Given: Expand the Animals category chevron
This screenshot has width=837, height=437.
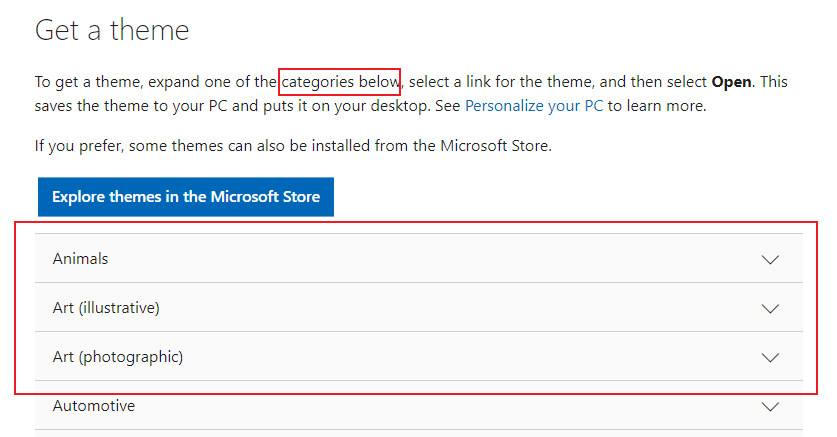Looking at the screenshot, I should point(769,259).
